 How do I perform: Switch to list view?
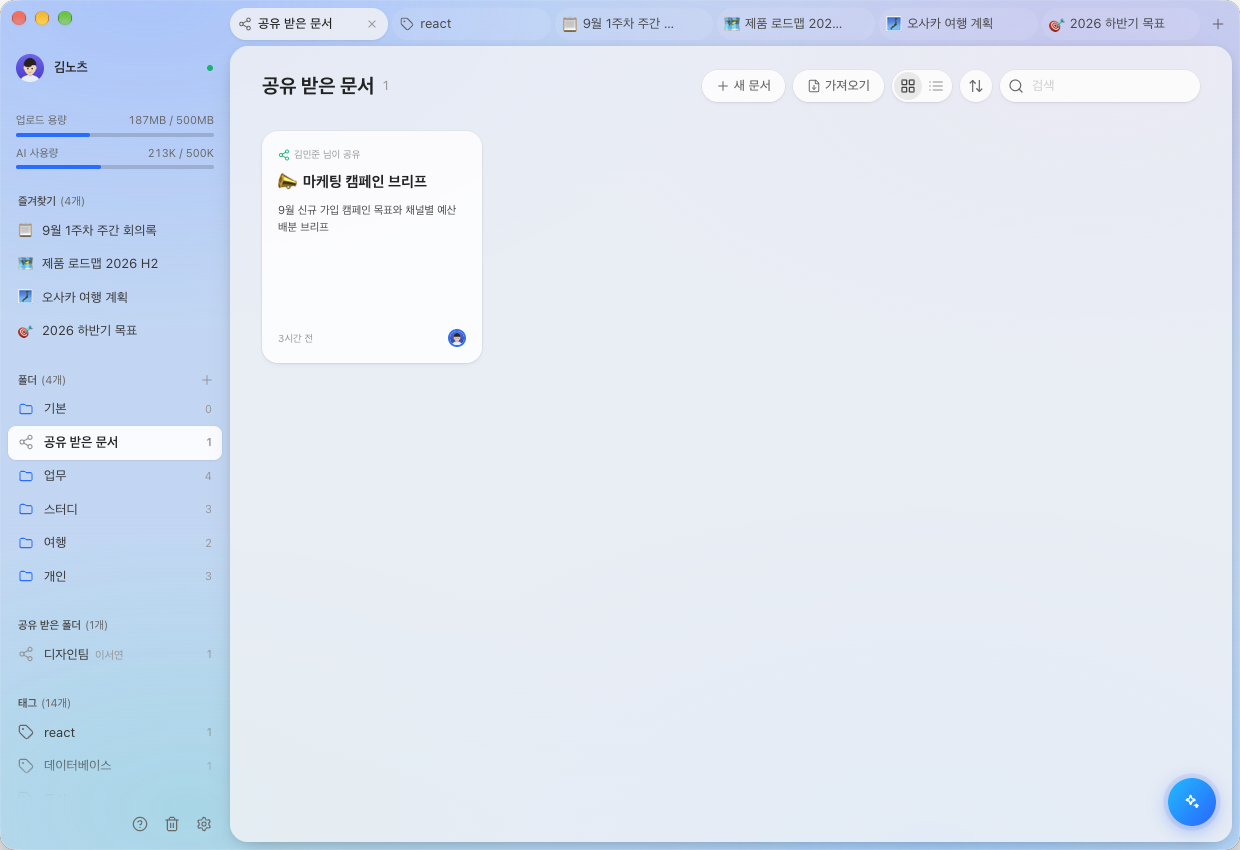tap(936, 86)
